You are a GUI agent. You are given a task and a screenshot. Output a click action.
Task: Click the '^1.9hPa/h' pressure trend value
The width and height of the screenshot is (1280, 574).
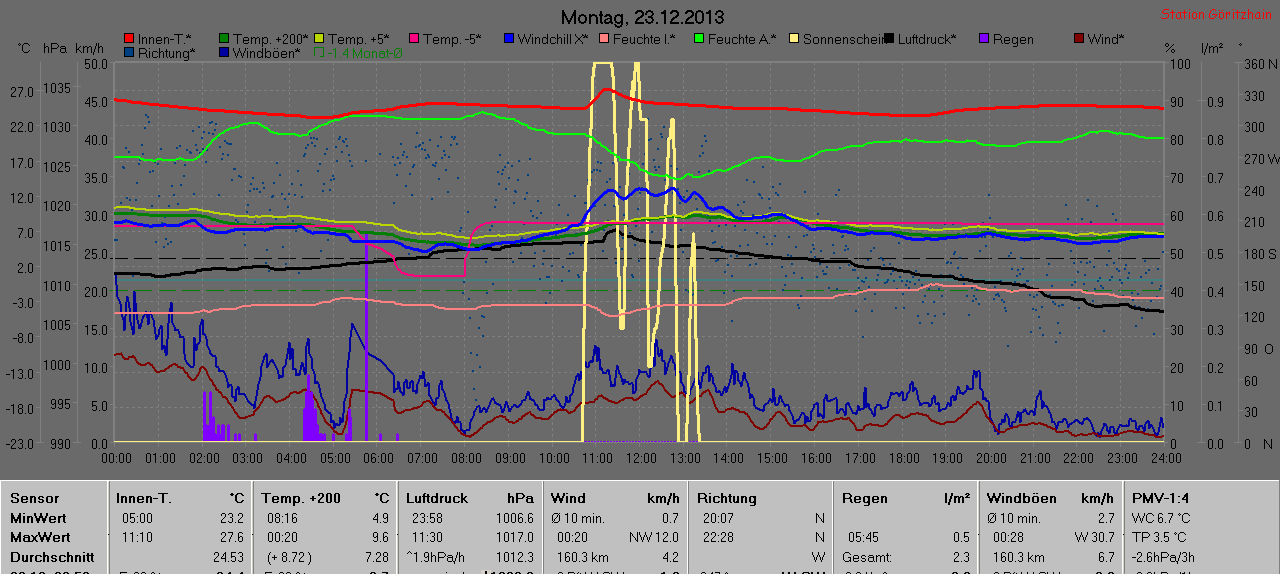click(x=435, y=557)
